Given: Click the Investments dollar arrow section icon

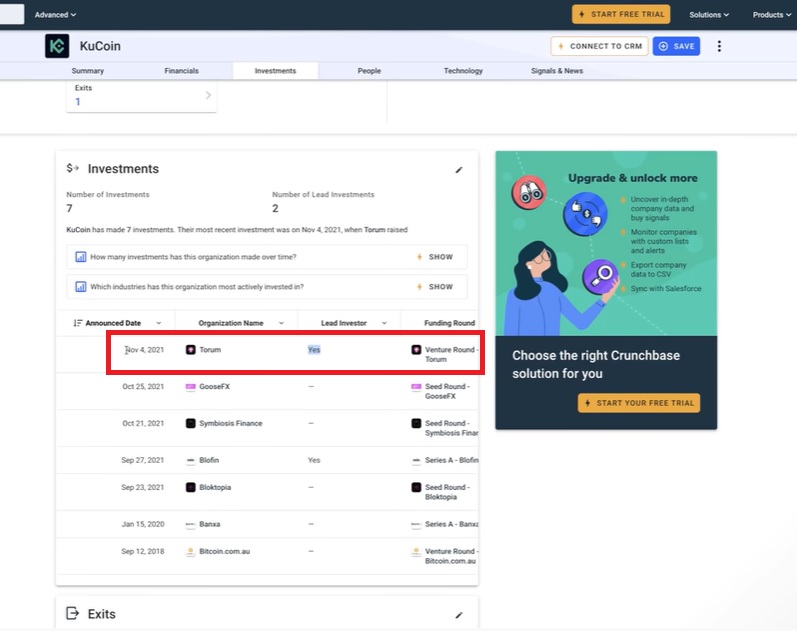Looking at the screenshot, I should click(73, 168).
